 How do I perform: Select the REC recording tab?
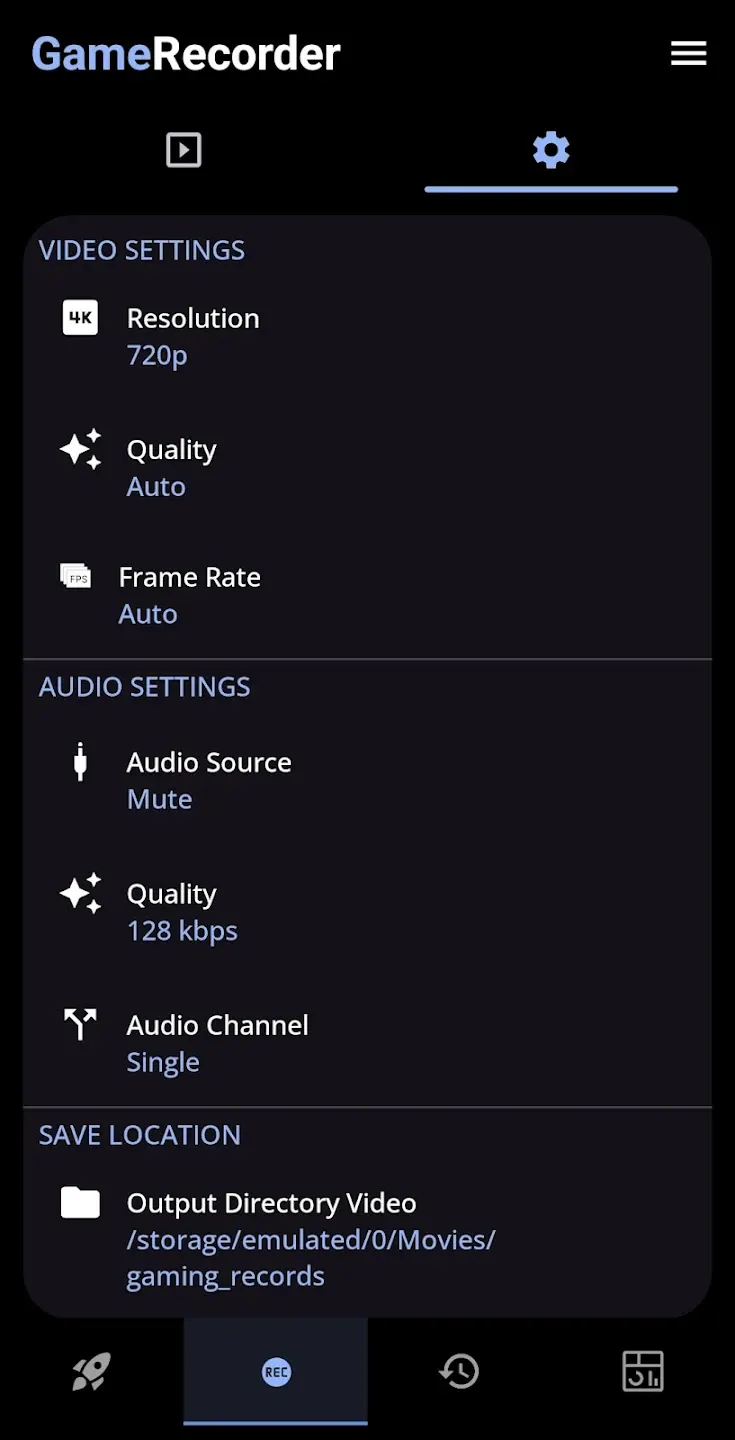[276, 1372]
